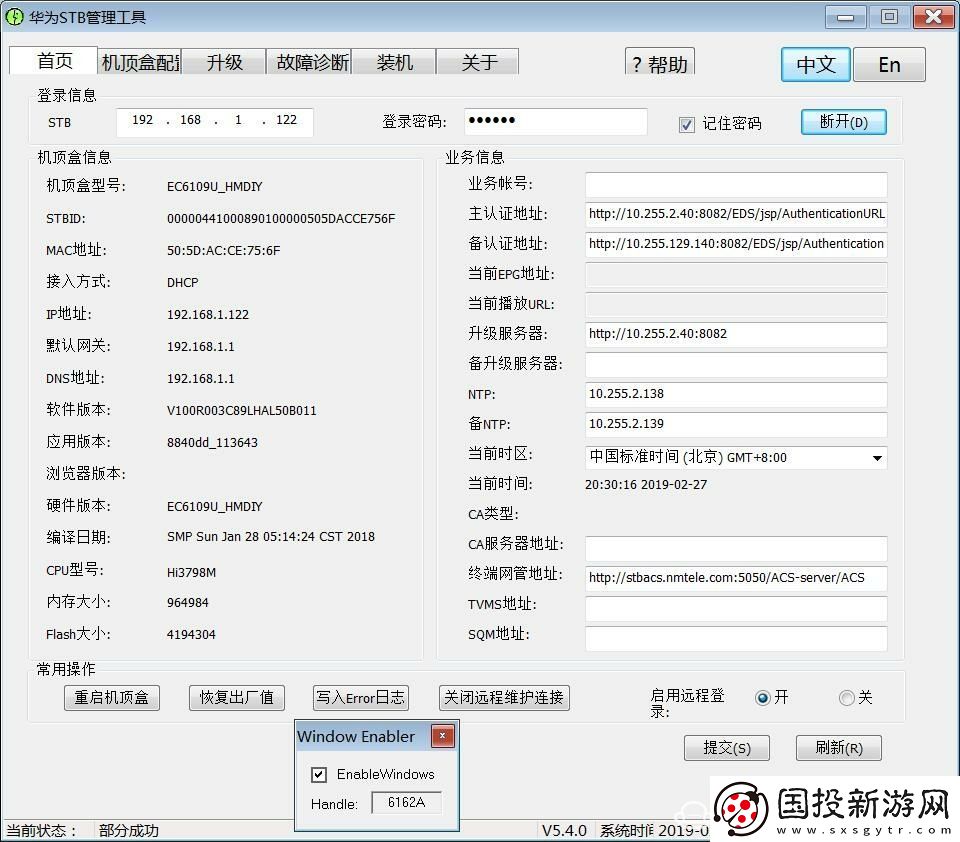
Task: Click 断开(D) to disconnect
Action: [x=844, y=122]
